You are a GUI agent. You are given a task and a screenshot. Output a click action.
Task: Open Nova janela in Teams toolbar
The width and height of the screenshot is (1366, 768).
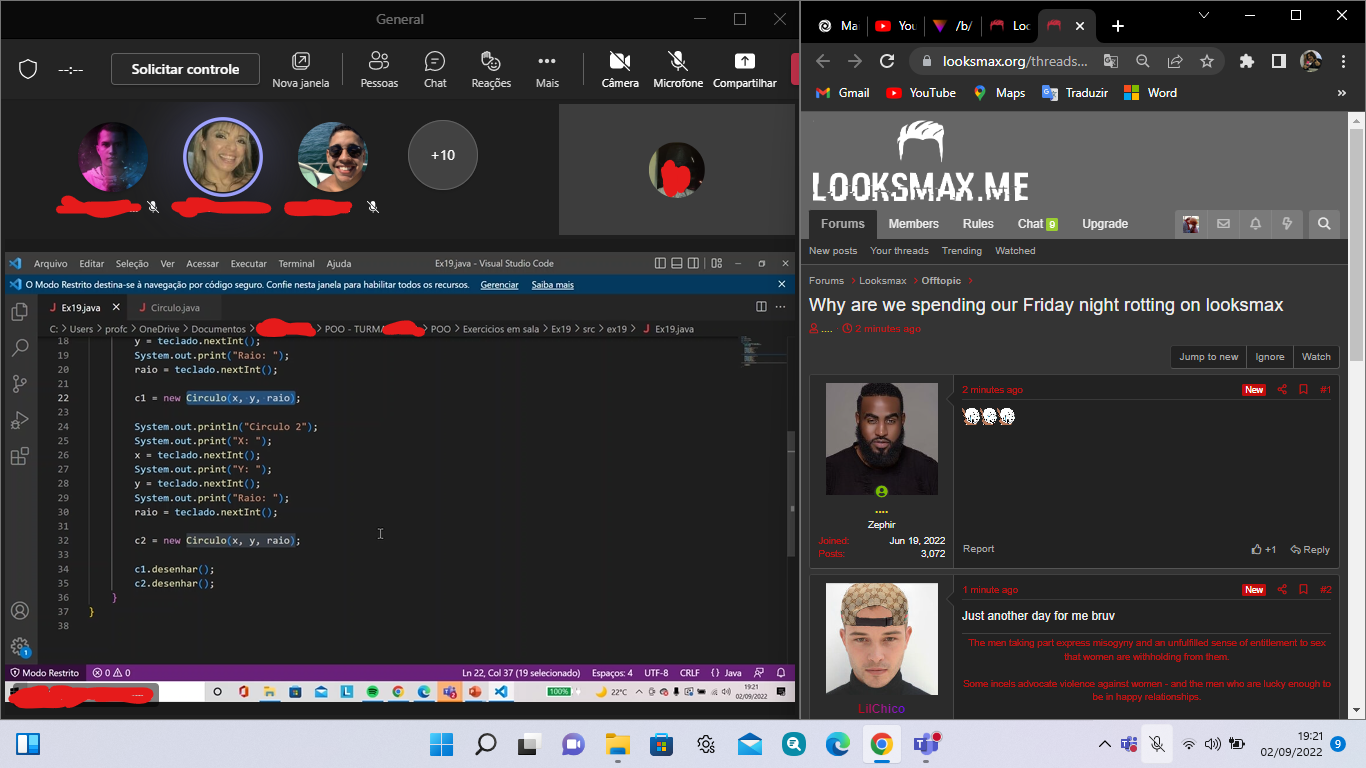300,70
